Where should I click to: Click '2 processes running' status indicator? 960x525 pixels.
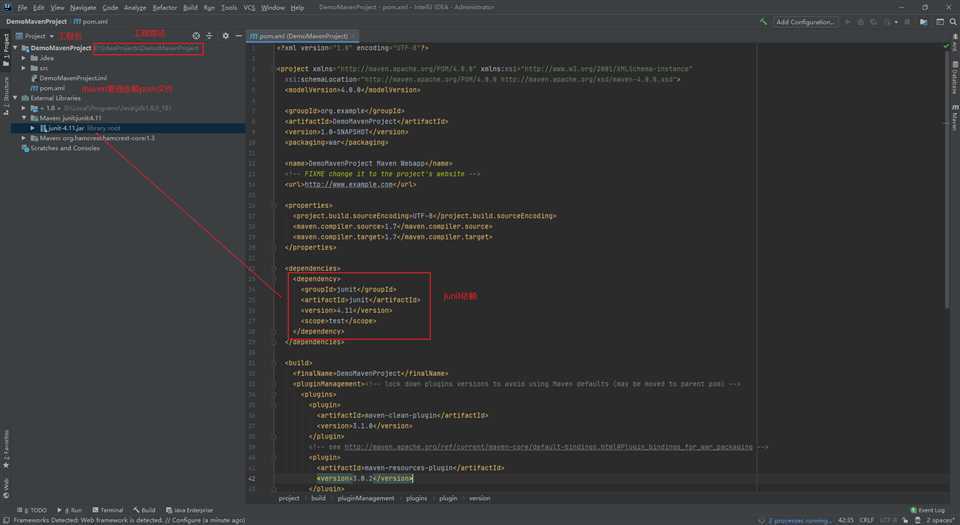[x=799, y=520]
